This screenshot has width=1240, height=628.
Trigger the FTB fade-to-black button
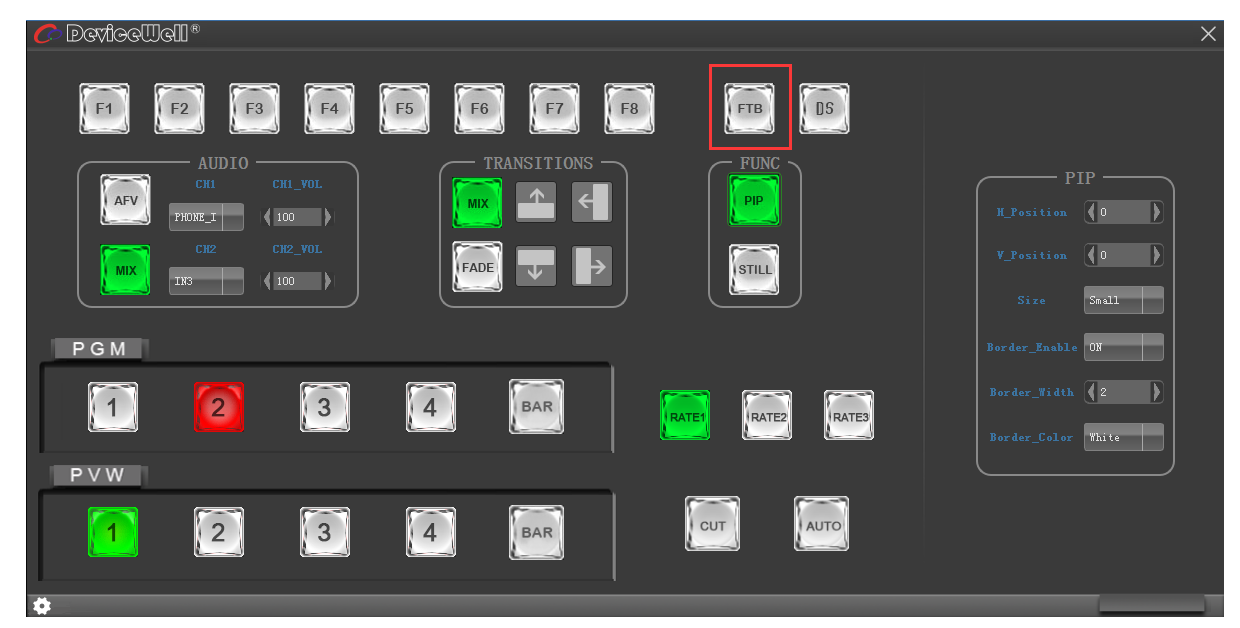pyautogui.click(x=750, y=109)
